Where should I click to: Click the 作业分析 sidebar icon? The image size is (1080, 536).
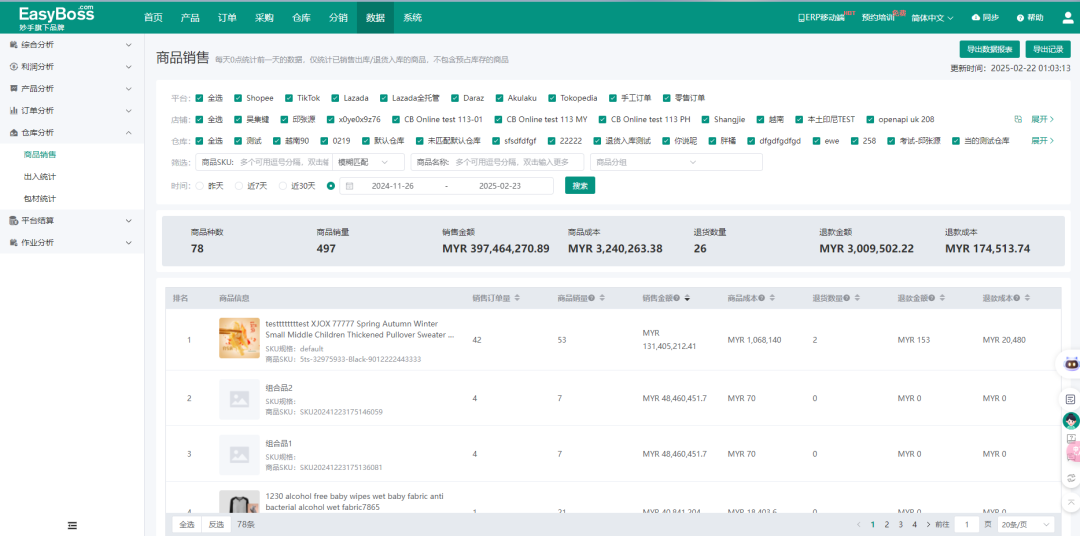(x=14, y=243)
